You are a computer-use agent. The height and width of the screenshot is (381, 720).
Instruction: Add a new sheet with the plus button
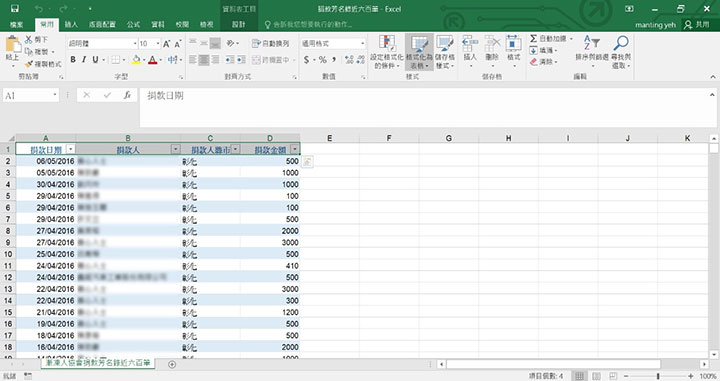pos(172,364)
